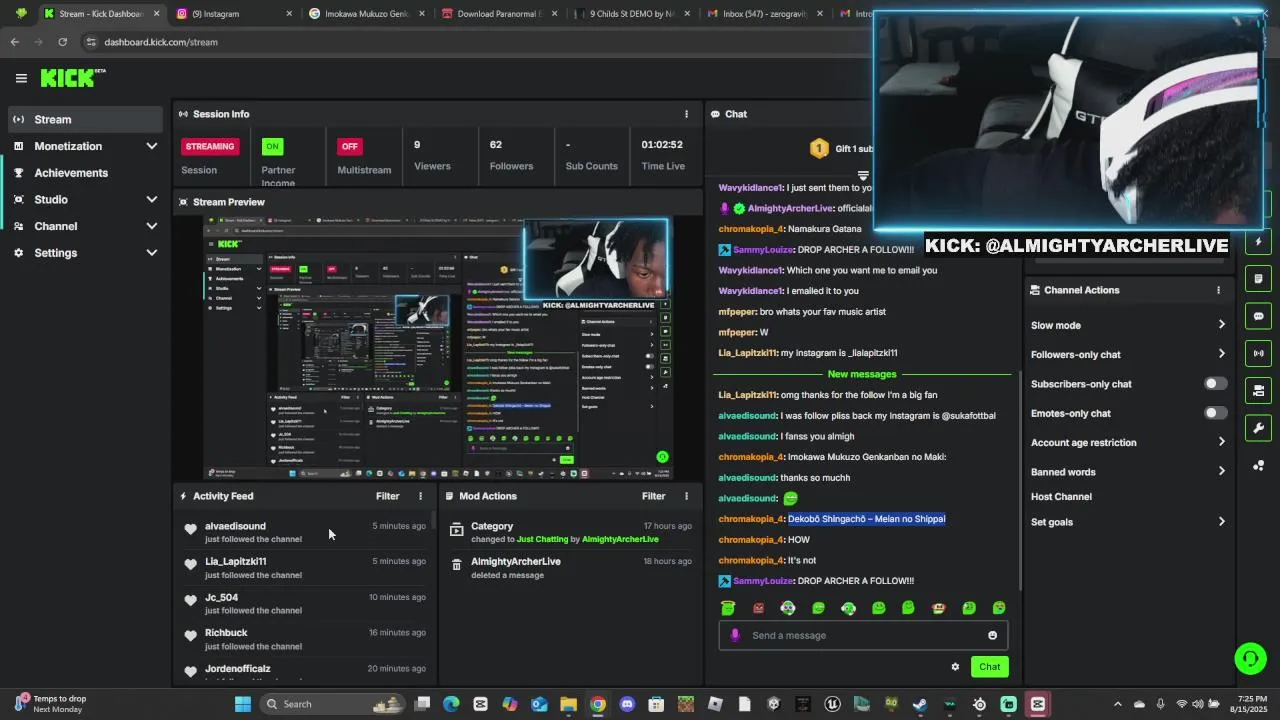Click the Stream Preview thumbnail
The width and height of the screenshot is (1280, 720).
tap(437, 347)
